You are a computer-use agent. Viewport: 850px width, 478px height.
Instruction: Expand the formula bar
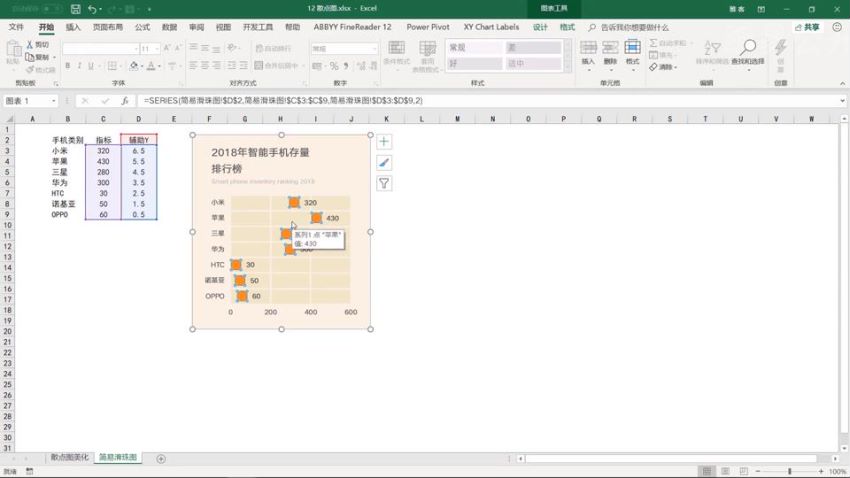842,101
